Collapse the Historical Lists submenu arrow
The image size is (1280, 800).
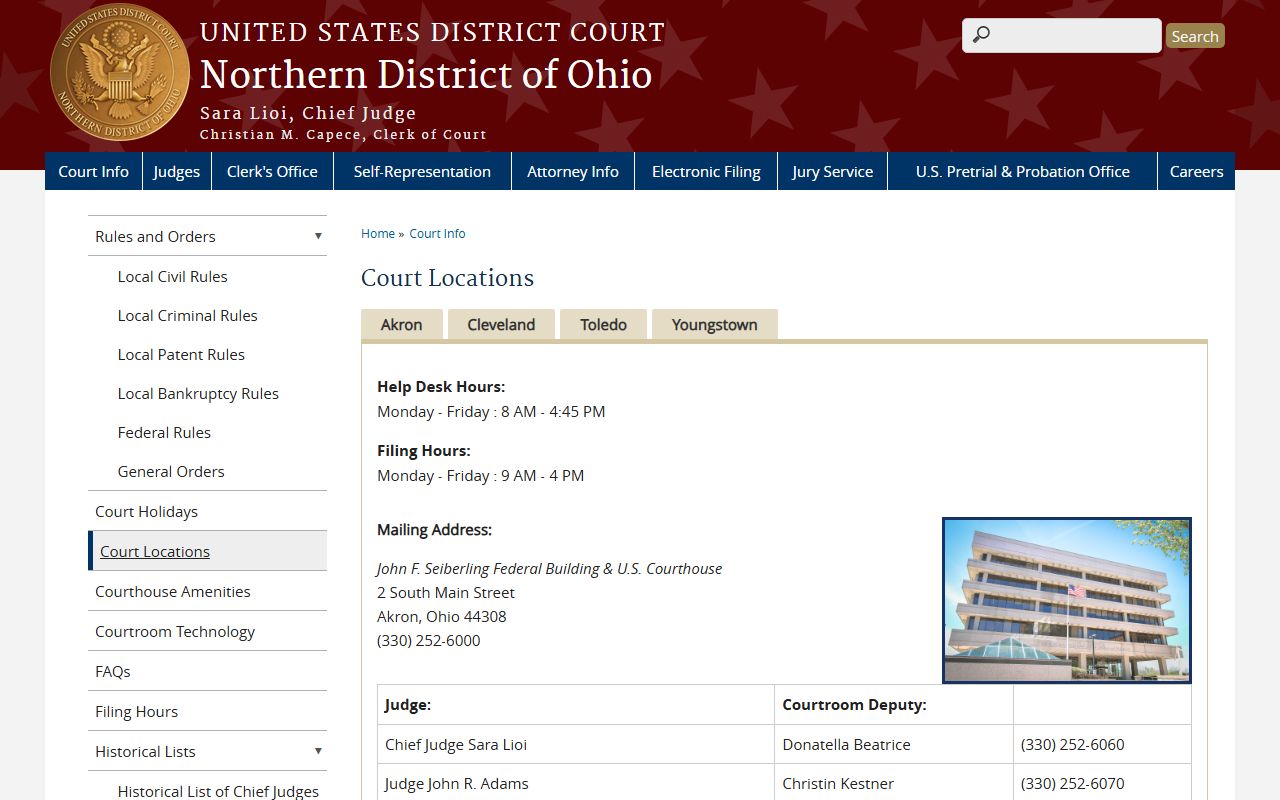pyautogui.click(x=318, y=751)
